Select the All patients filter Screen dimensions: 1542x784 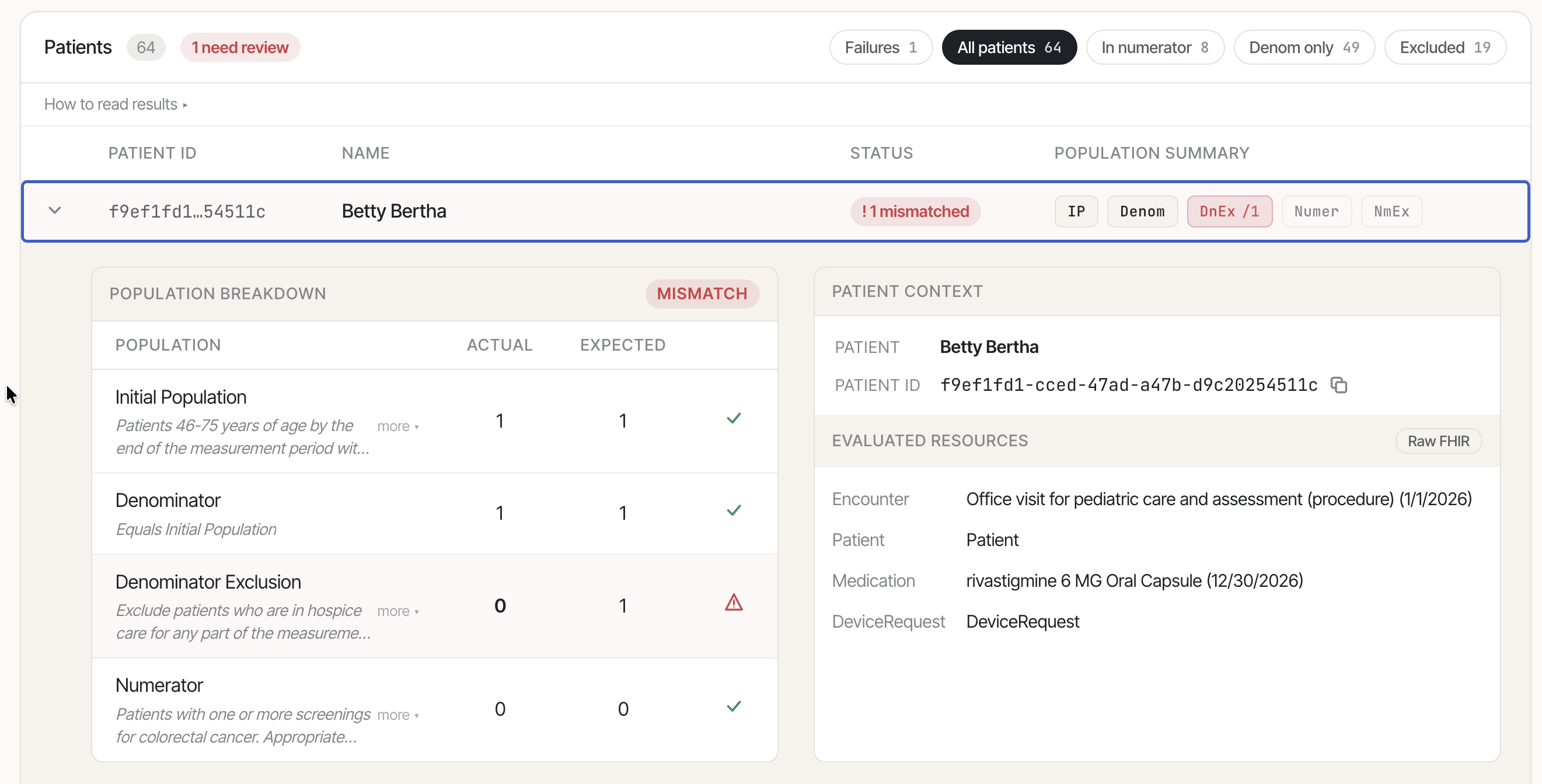tap(1009, 47)
